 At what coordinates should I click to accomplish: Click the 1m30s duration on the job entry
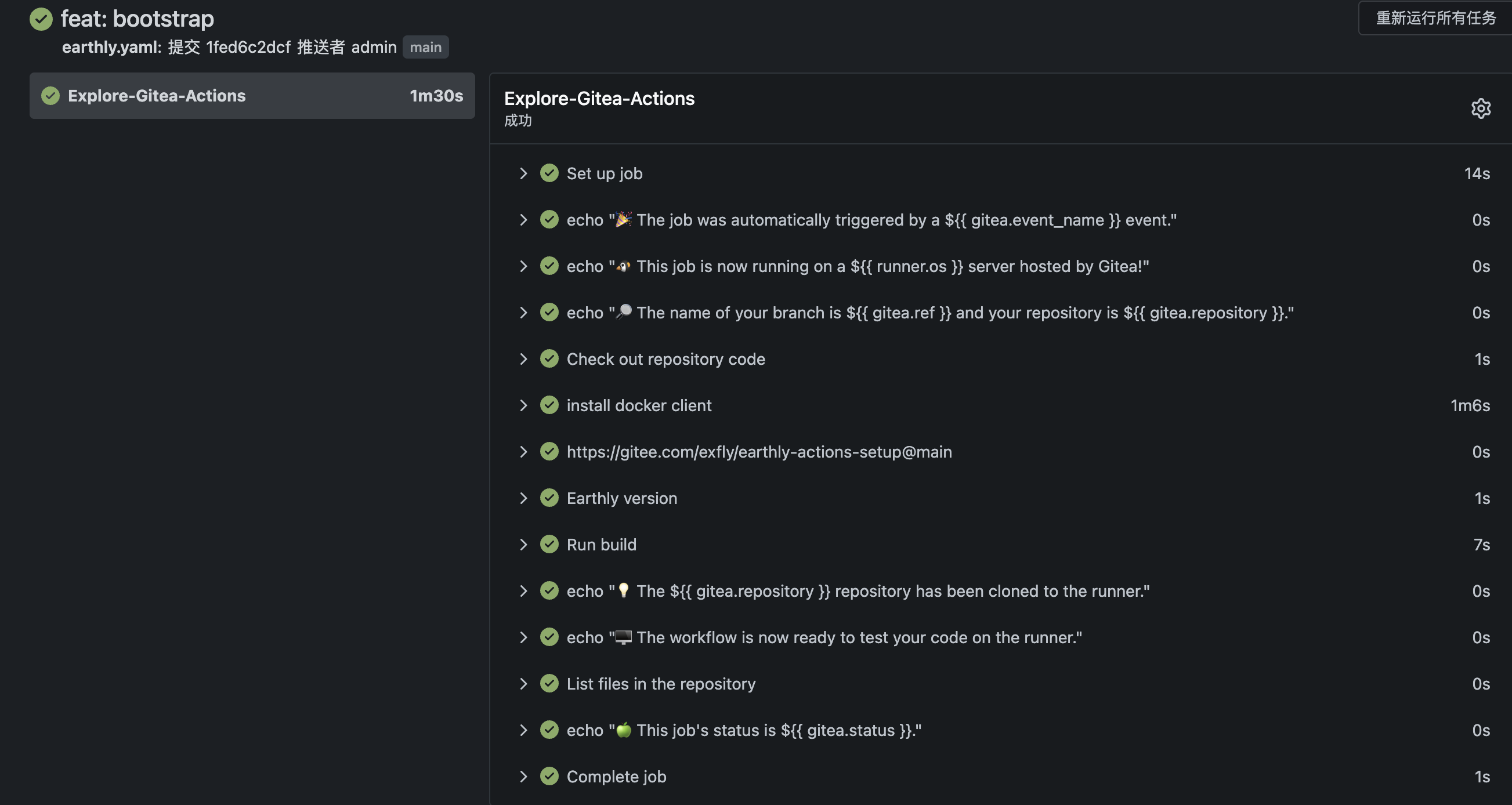436,96
